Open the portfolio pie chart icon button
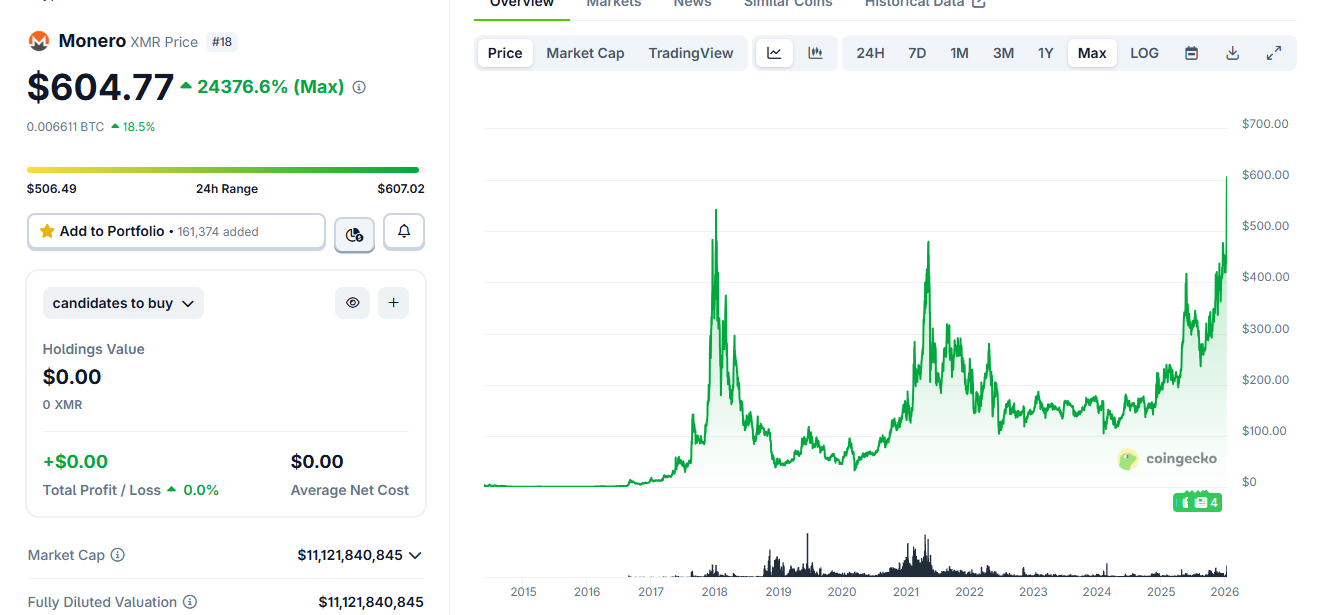1335x615 pixels. click(354, 234)
